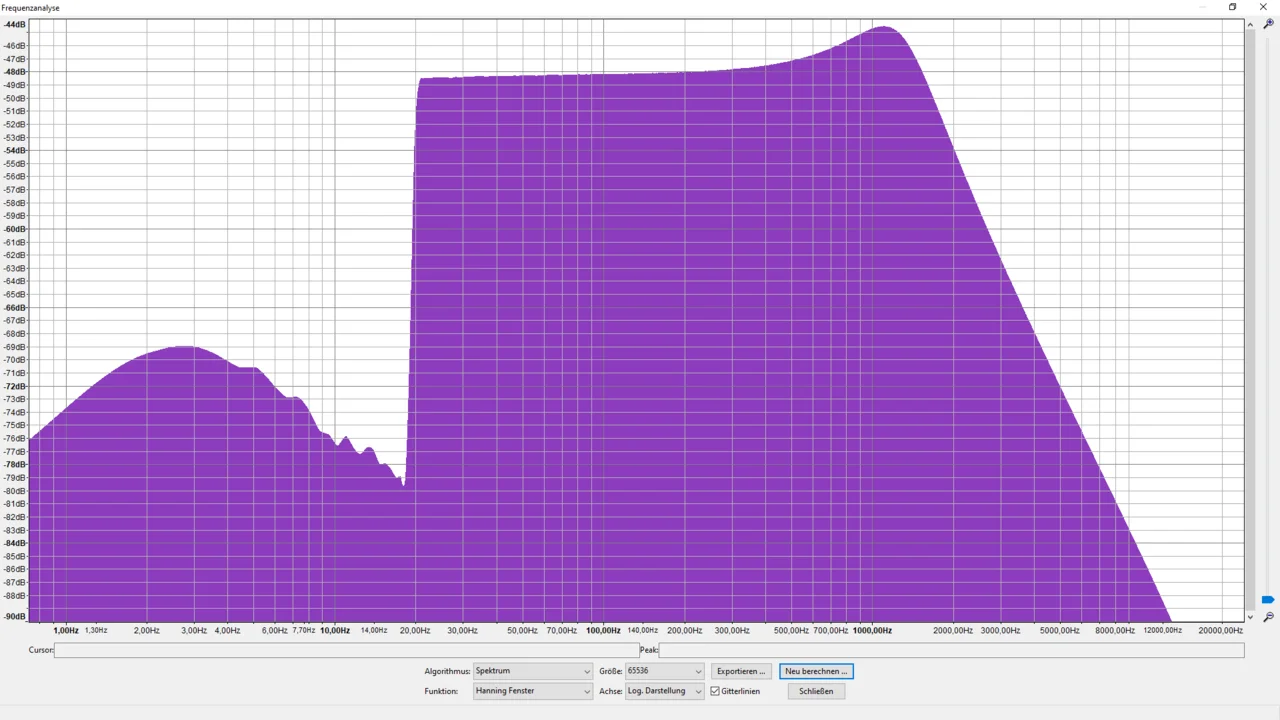The width and height of the screenshot is (1280, 720).
Task: Click the blue vertical zoom slider thumb
Action: 1268,600
